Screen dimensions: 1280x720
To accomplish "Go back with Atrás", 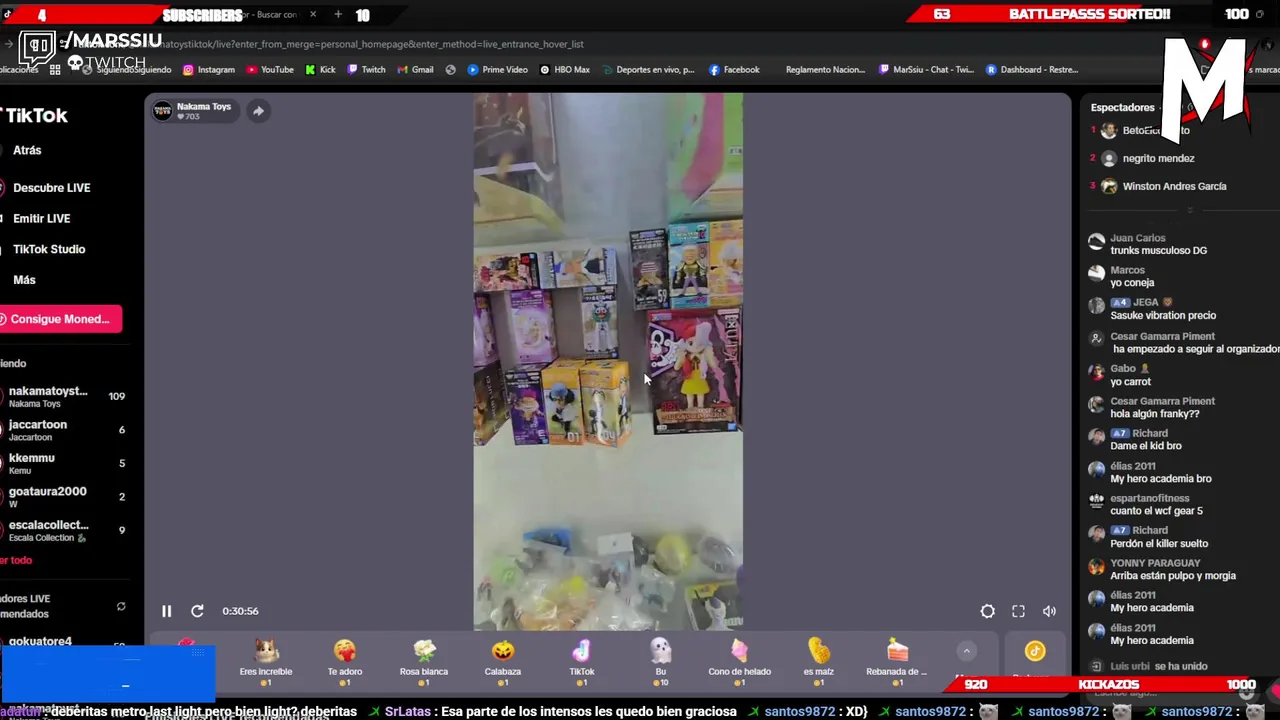I will click(x=27, y=150).
